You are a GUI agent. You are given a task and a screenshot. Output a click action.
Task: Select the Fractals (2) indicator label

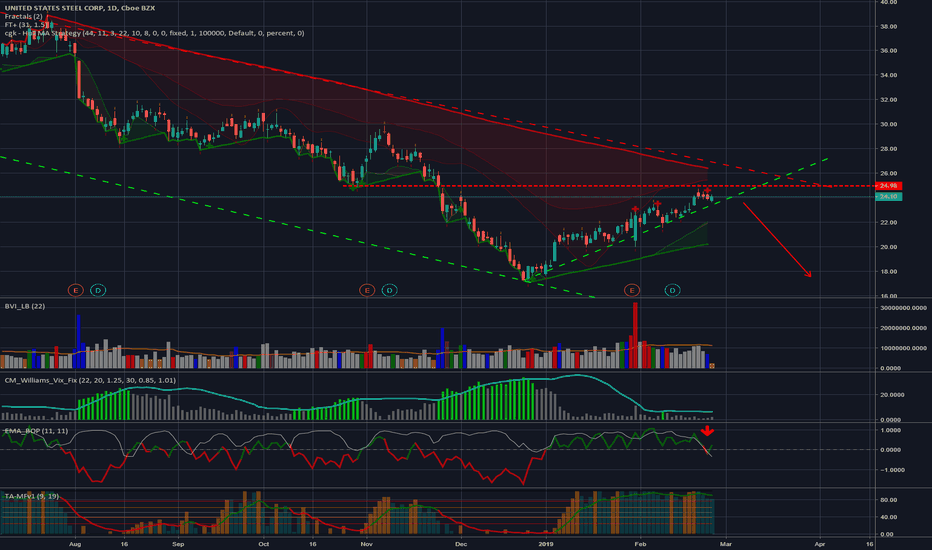tap(23, 16)
